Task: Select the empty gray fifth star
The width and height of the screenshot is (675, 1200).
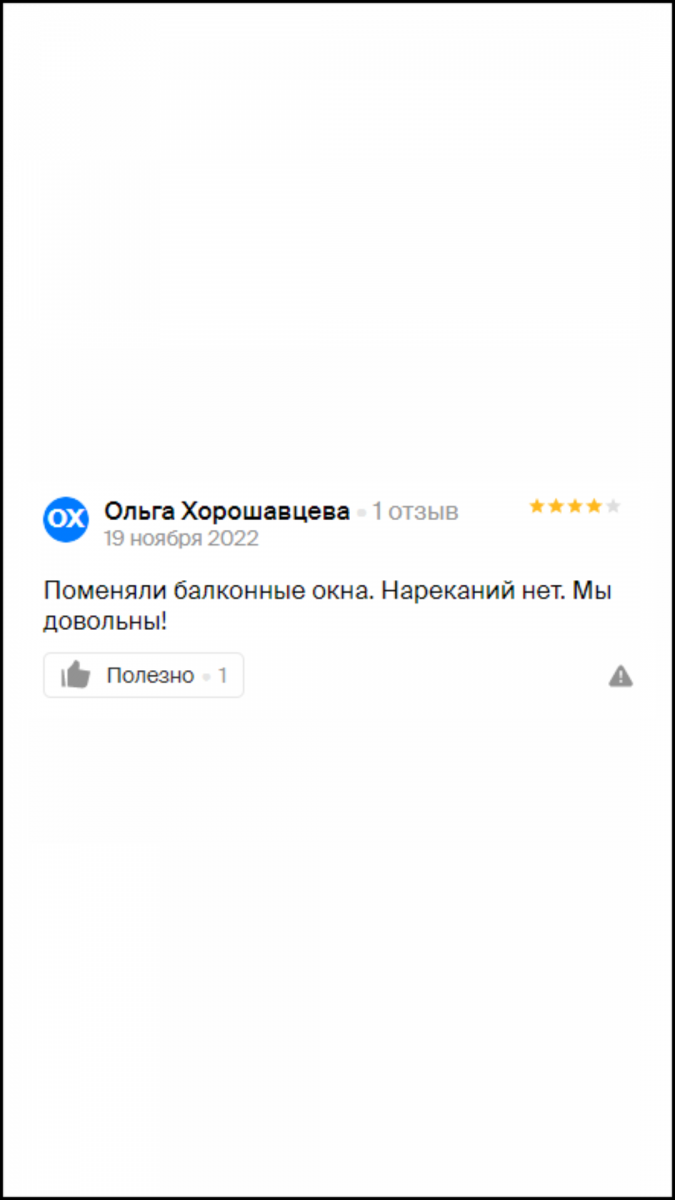Action: [x=613, y=506]
